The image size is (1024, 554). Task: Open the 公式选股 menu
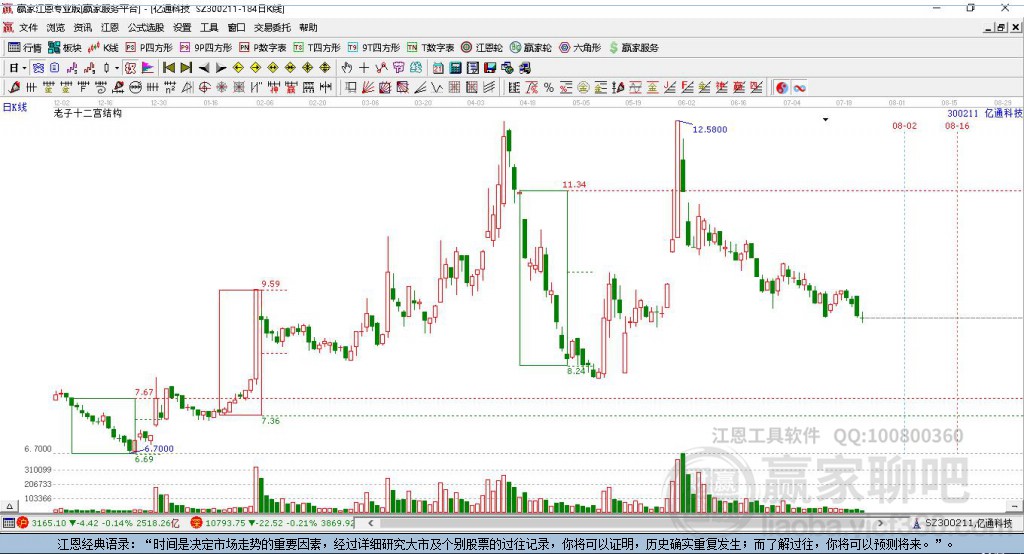tap(146, 27)
